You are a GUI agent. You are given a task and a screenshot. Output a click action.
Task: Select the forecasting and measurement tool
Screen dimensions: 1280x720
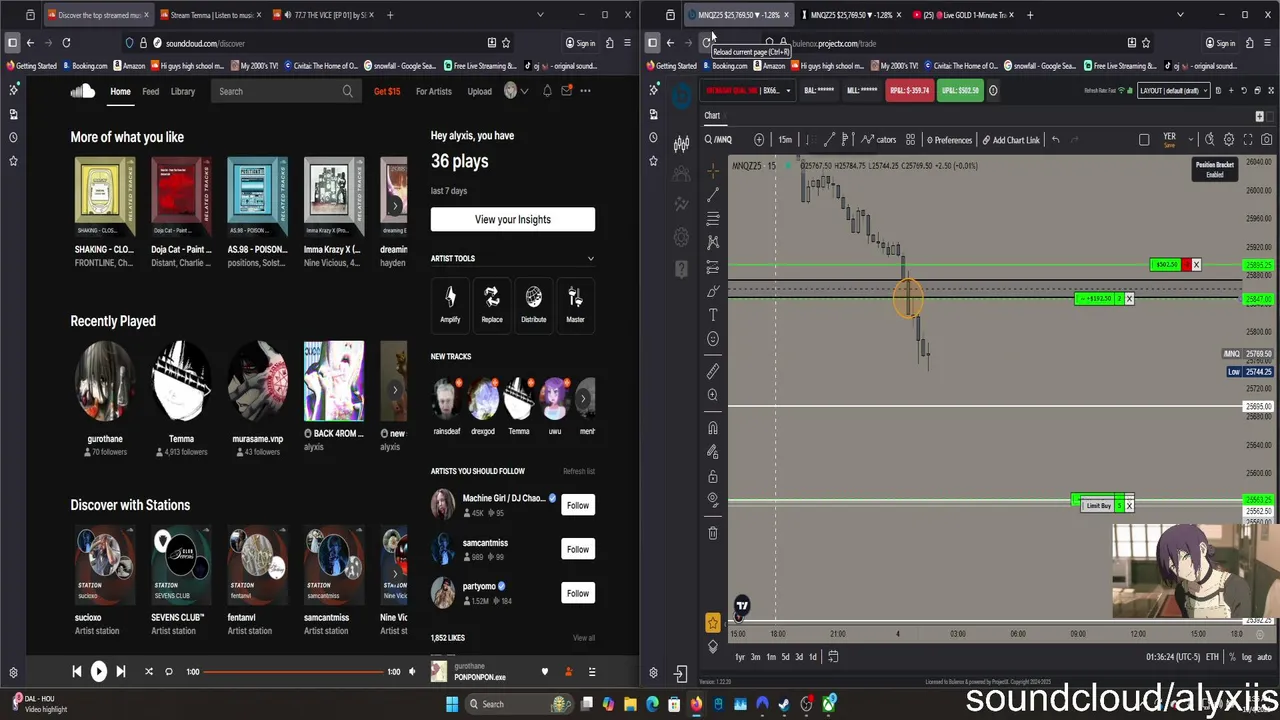(713, 267)
